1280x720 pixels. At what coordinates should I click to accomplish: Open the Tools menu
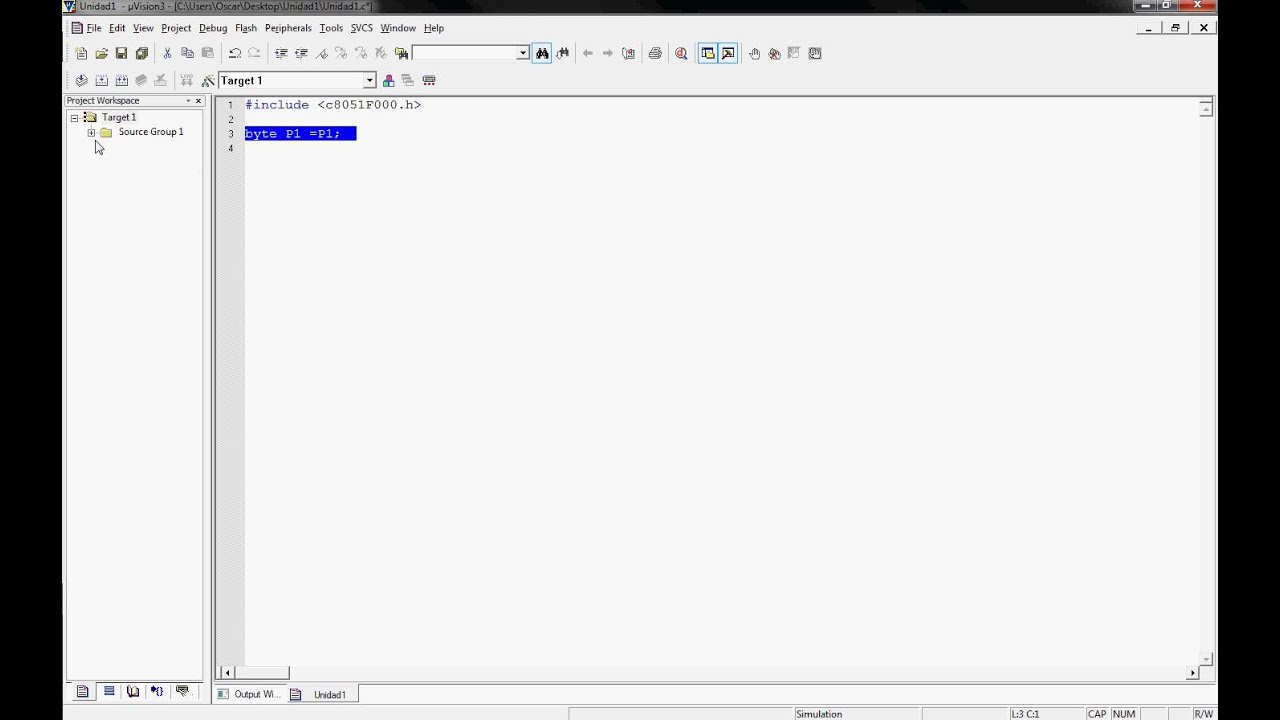pos(331,28)
